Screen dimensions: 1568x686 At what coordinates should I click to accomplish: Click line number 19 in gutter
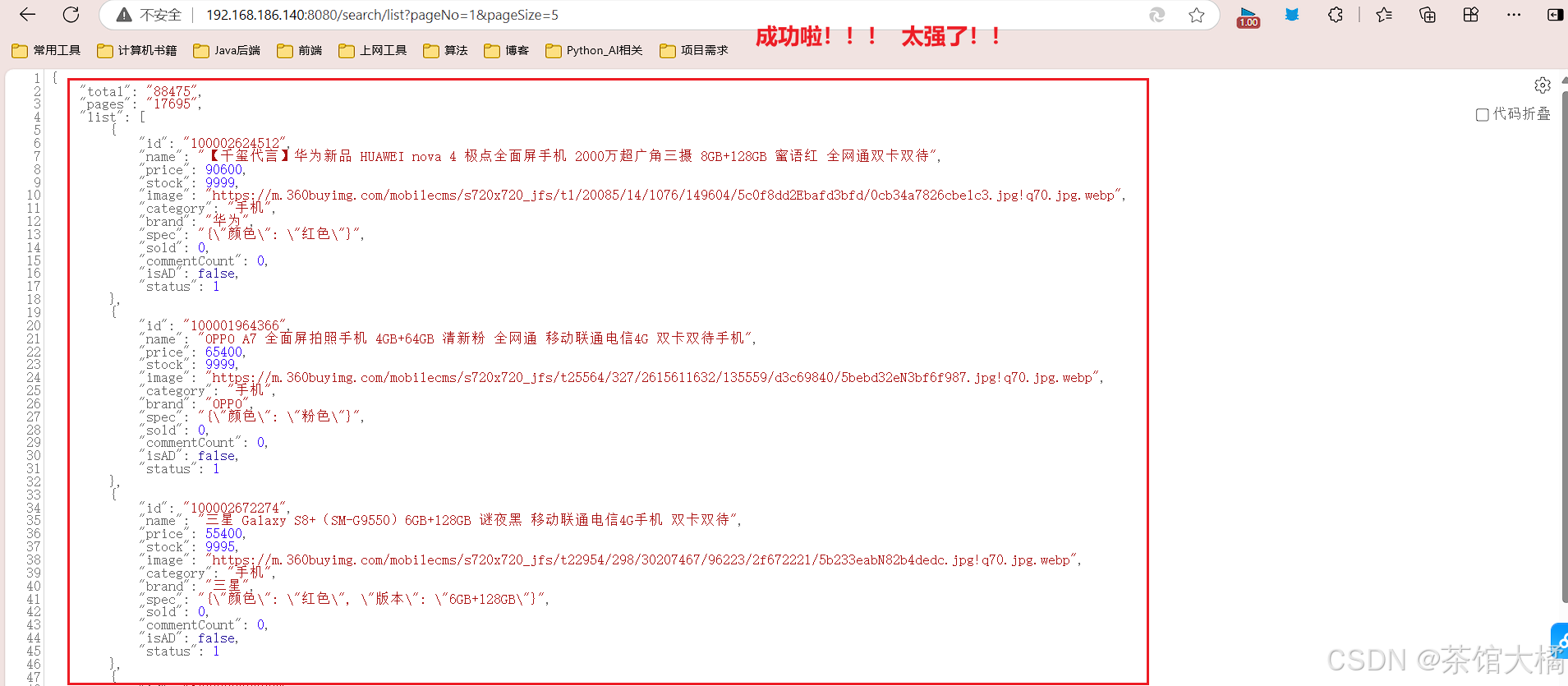[x=33, y=312]
